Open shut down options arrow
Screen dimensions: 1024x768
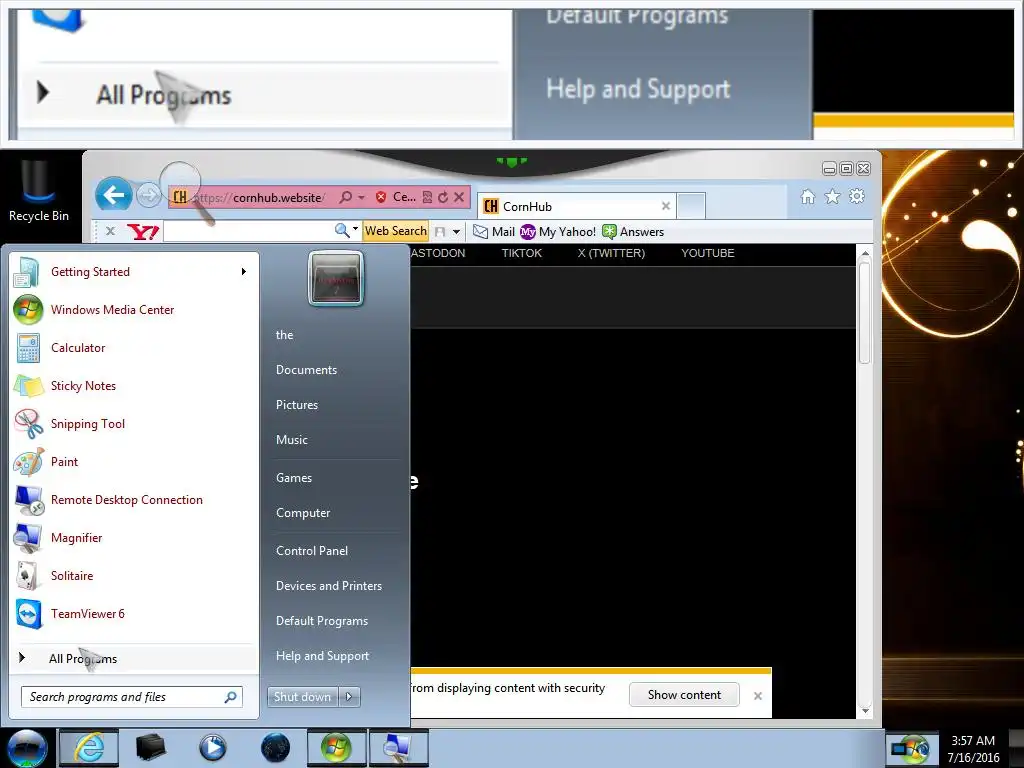[349, 697]
